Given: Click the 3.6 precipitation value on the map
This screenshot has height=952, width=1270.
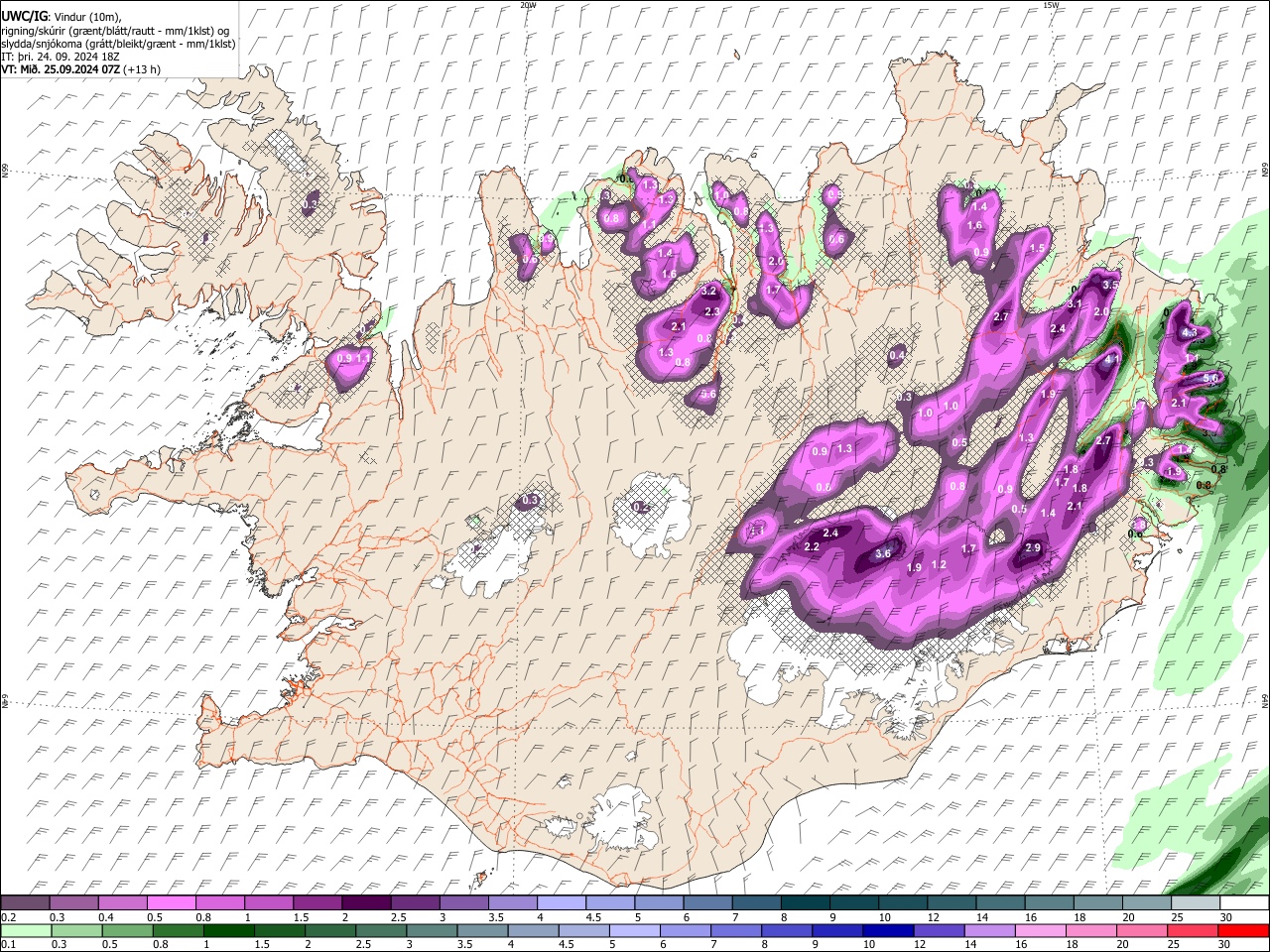Looking at the screenshot, I should (x=883, y=554).
